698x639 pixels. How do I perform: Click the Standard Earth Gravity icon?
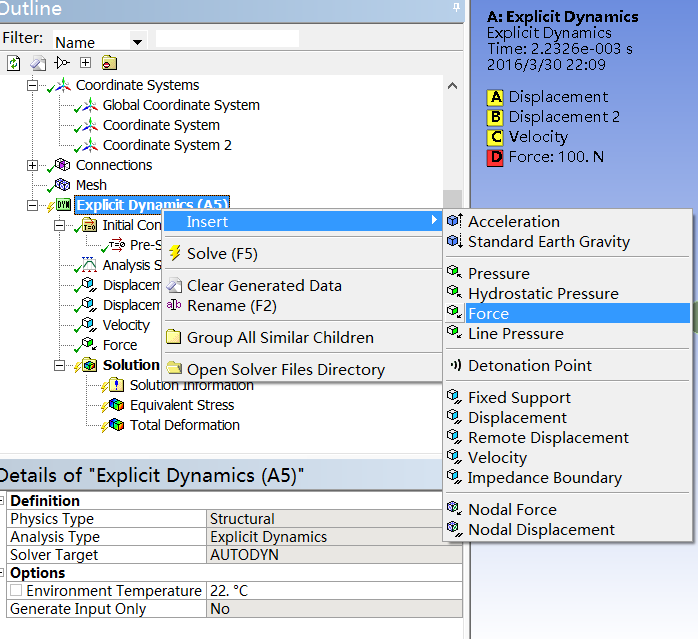click(455, 242)
